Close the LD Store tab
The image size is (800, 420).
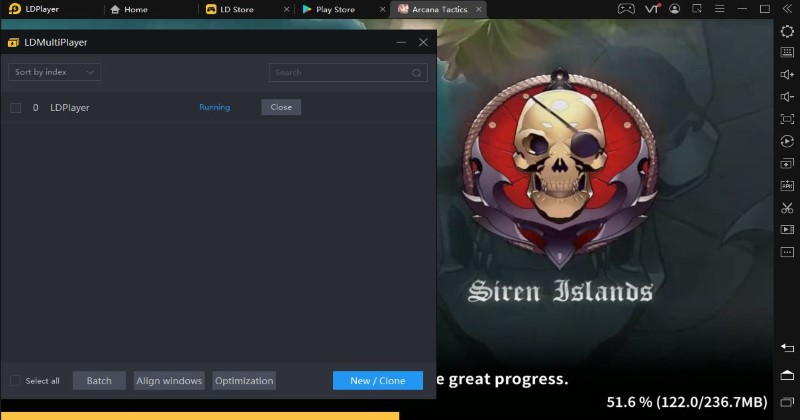click(287, 9)
